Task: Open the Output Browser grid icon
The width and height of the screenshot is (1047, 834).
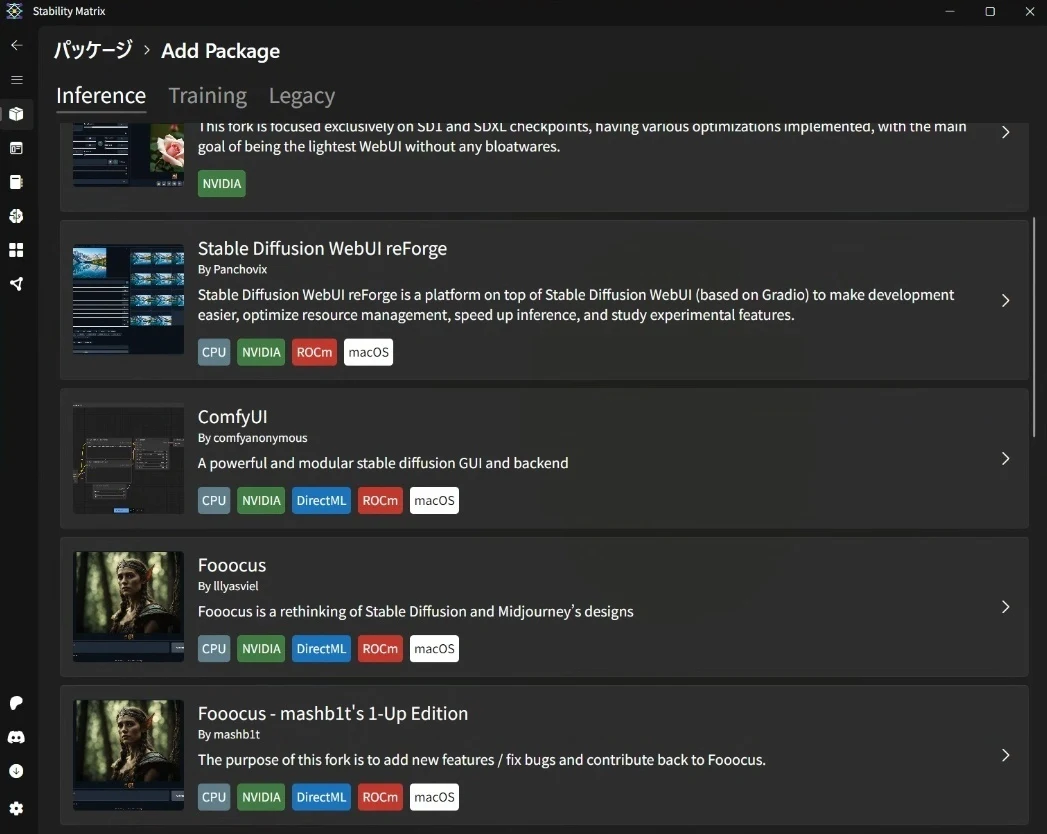Action: (x=17, y=250)
